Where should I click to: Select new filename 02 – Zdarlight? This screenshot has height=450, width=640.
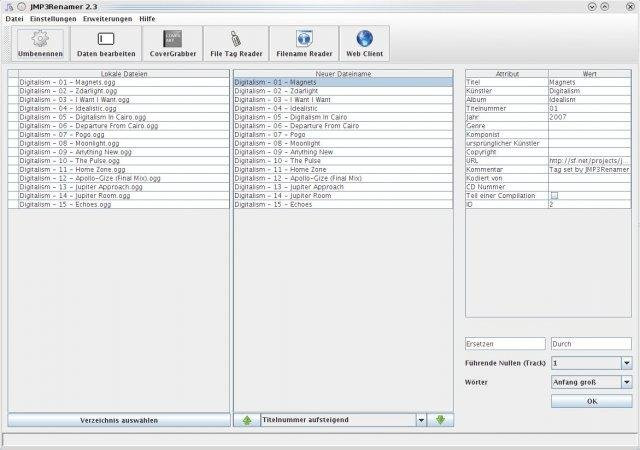[x=343, y=91]
